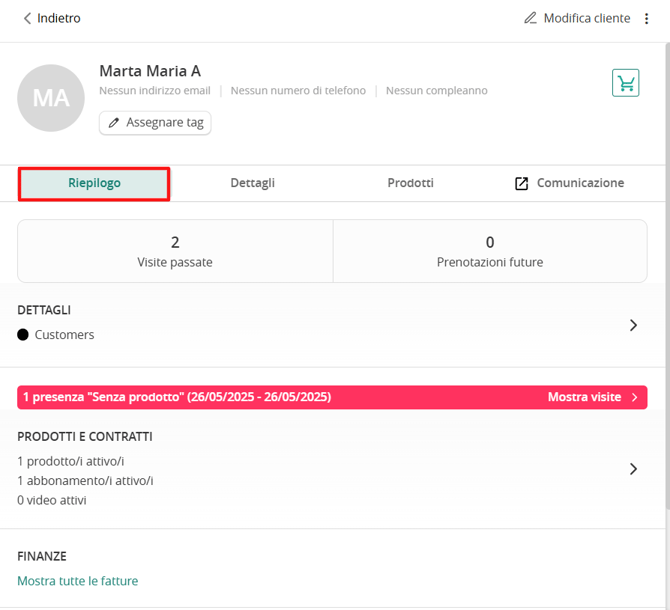670x610 pixels.
Task: Open the three-dot more options menu
Action: pos(646,18)
